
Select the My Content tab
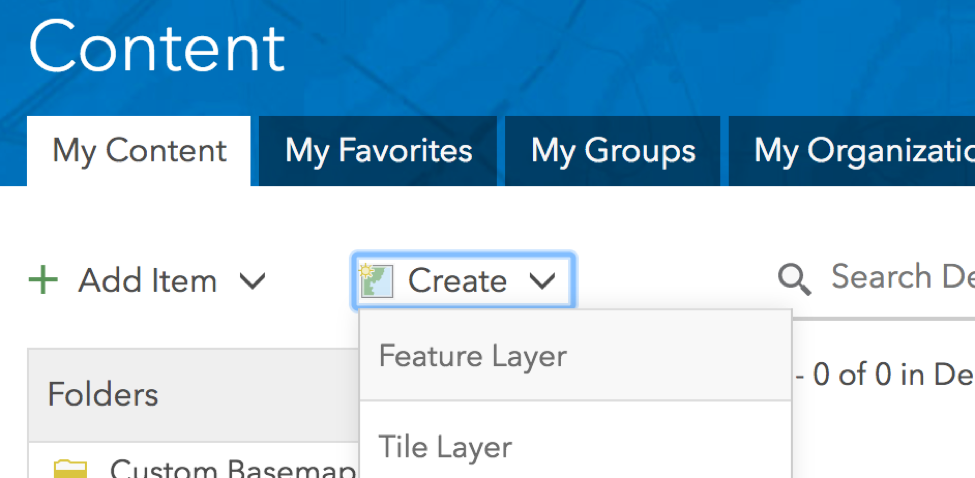click(x=139, y=151)
